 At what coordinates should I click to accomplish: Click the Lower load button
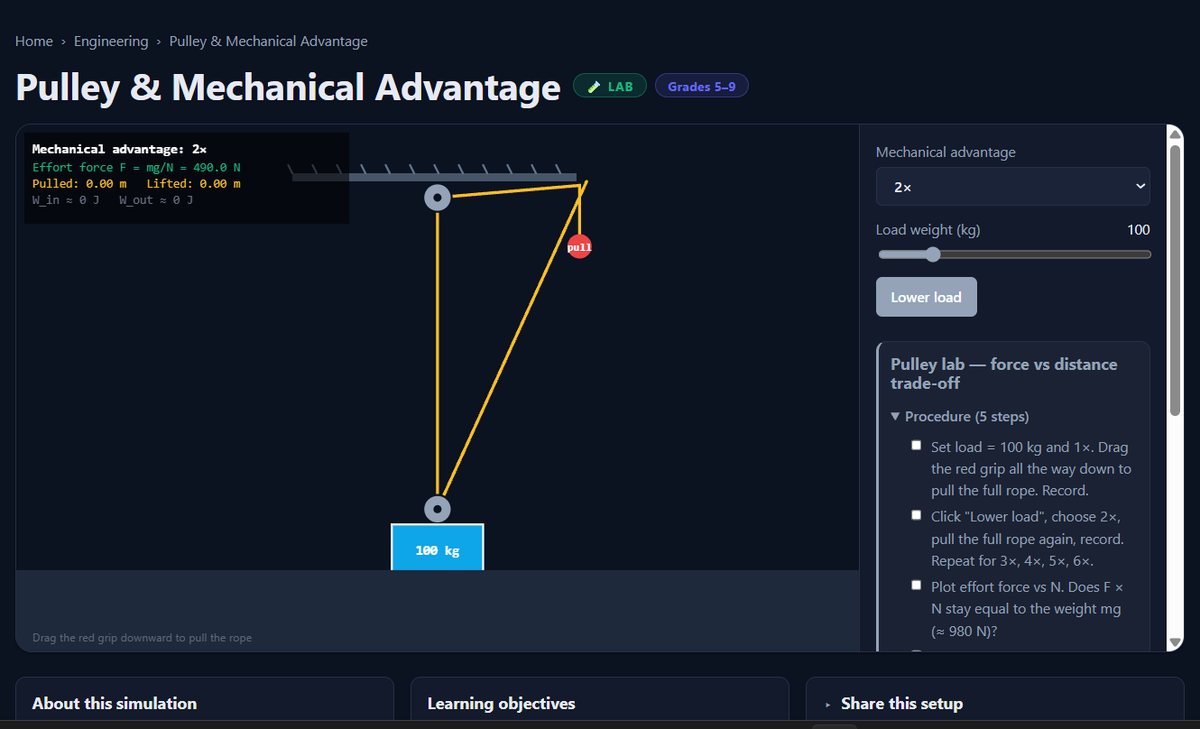[x=926, y=297]
